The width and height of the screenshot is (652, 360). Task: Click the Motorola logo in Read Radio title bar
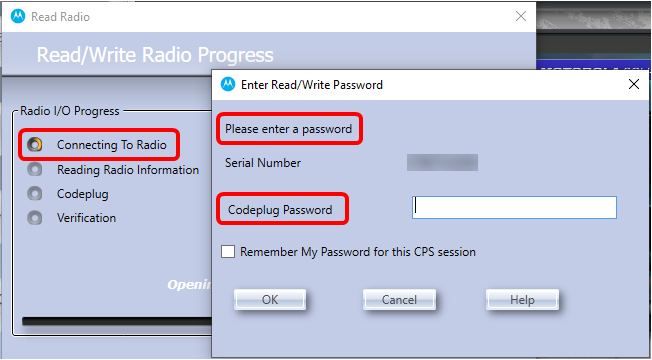coord(18,17)
